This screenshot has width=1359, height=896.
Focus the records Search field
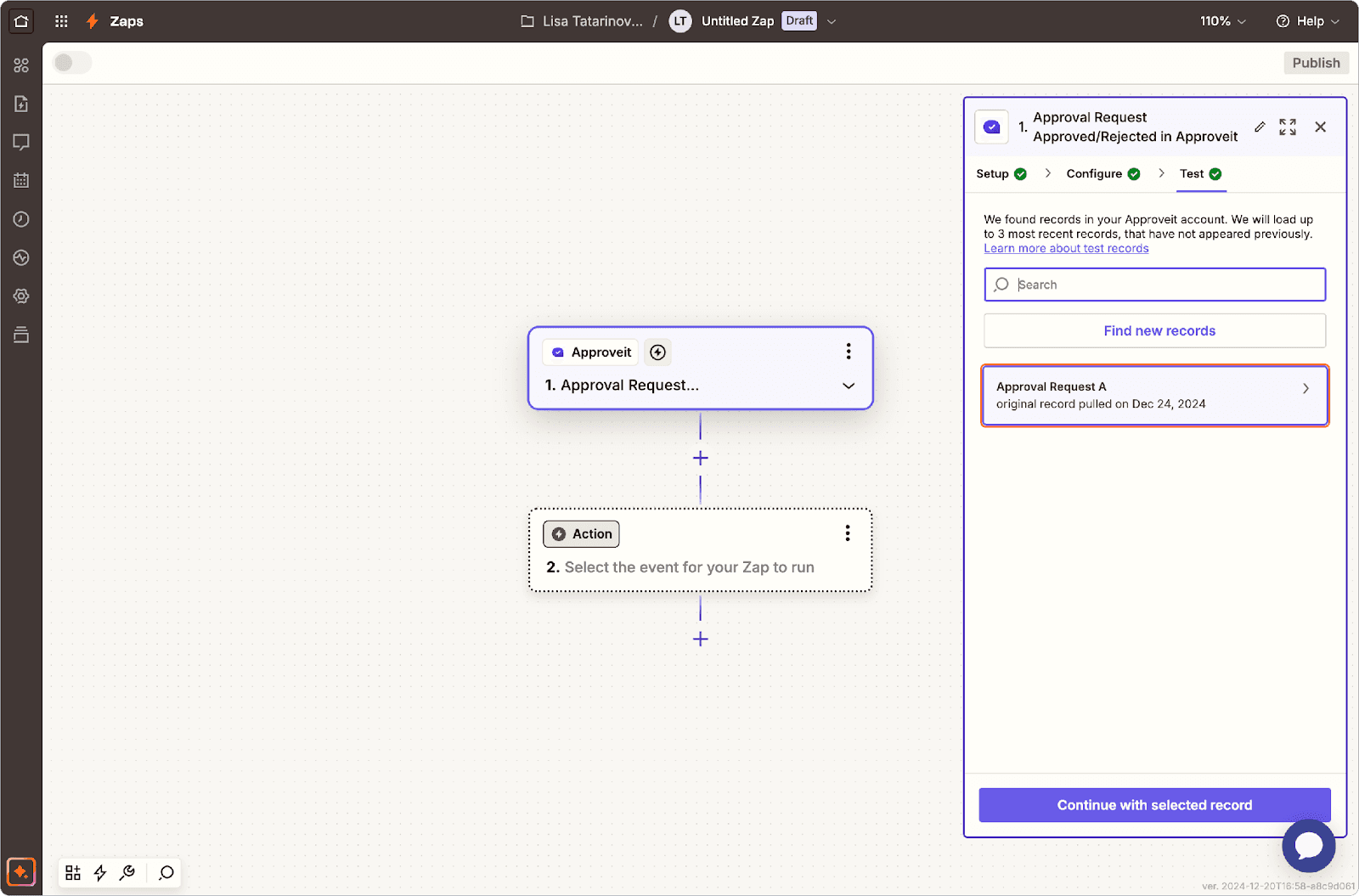click(1155, 285)
